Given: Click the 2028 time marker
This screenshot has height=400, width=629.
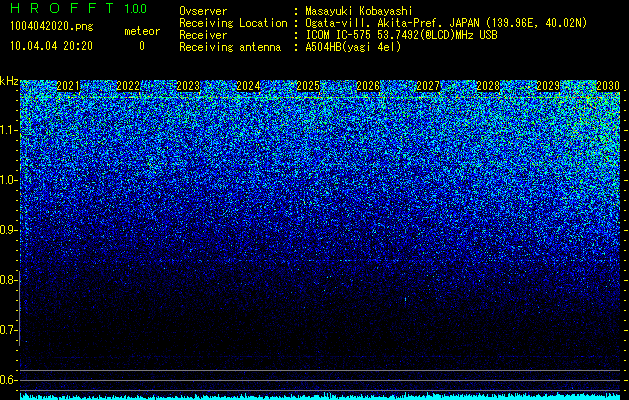Looking at the screenshot, I should [x=488, y=86].
